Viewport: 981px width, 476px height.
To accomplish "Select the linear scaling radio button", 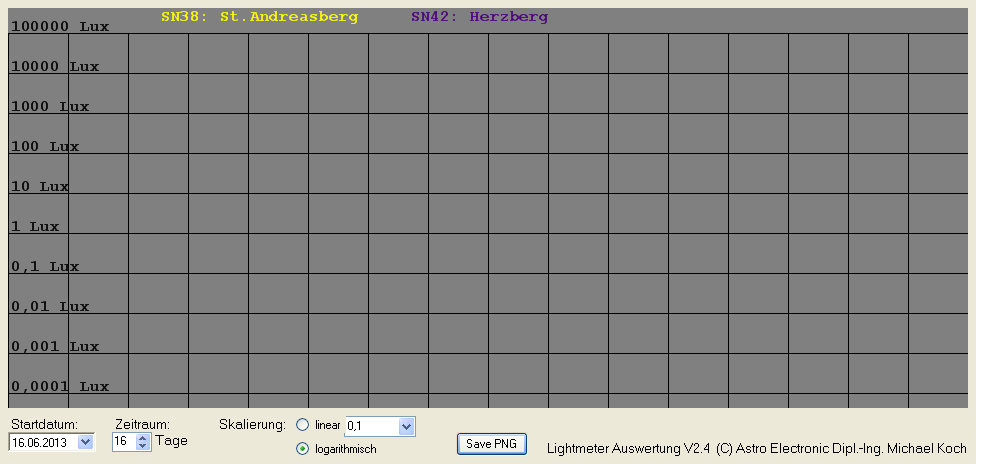I will (303, 425).
